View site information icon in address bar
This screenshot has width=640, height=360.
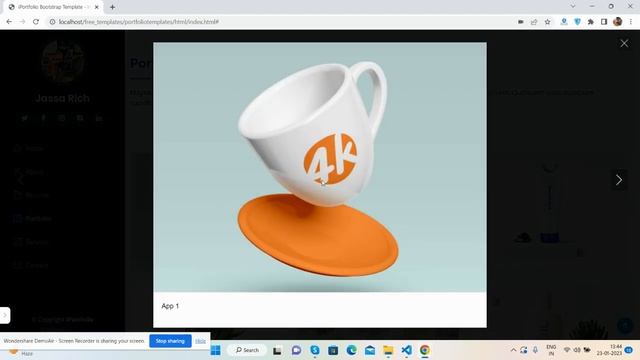click(x=52, y=22)
